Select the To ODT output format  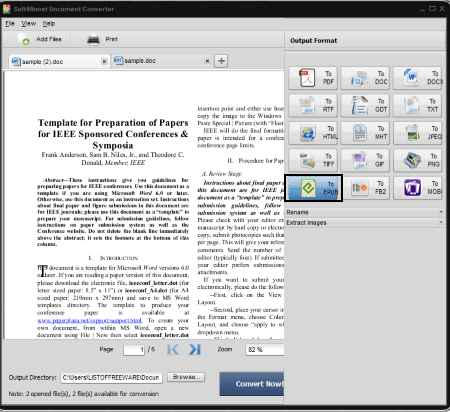click(365, 105)
